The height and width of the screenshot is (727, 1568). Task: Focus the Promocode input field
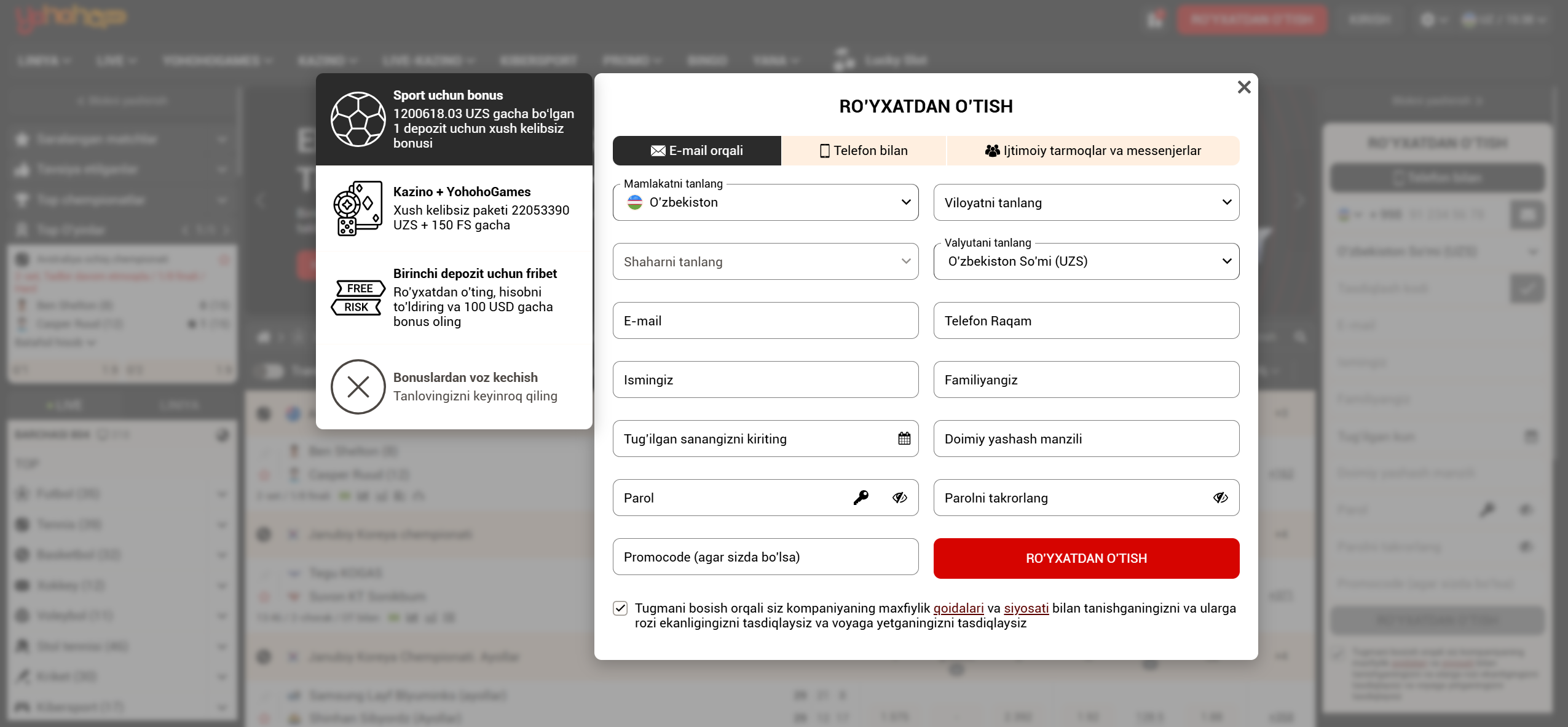[765, 557]
